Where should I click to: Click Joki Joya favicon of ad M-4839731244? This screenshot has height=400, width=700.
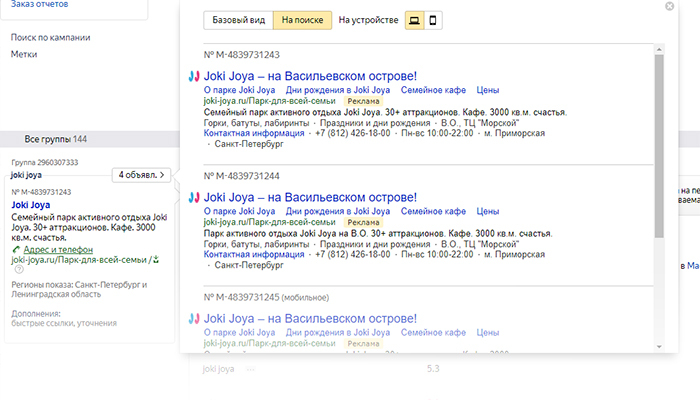(x=194, y=197)
